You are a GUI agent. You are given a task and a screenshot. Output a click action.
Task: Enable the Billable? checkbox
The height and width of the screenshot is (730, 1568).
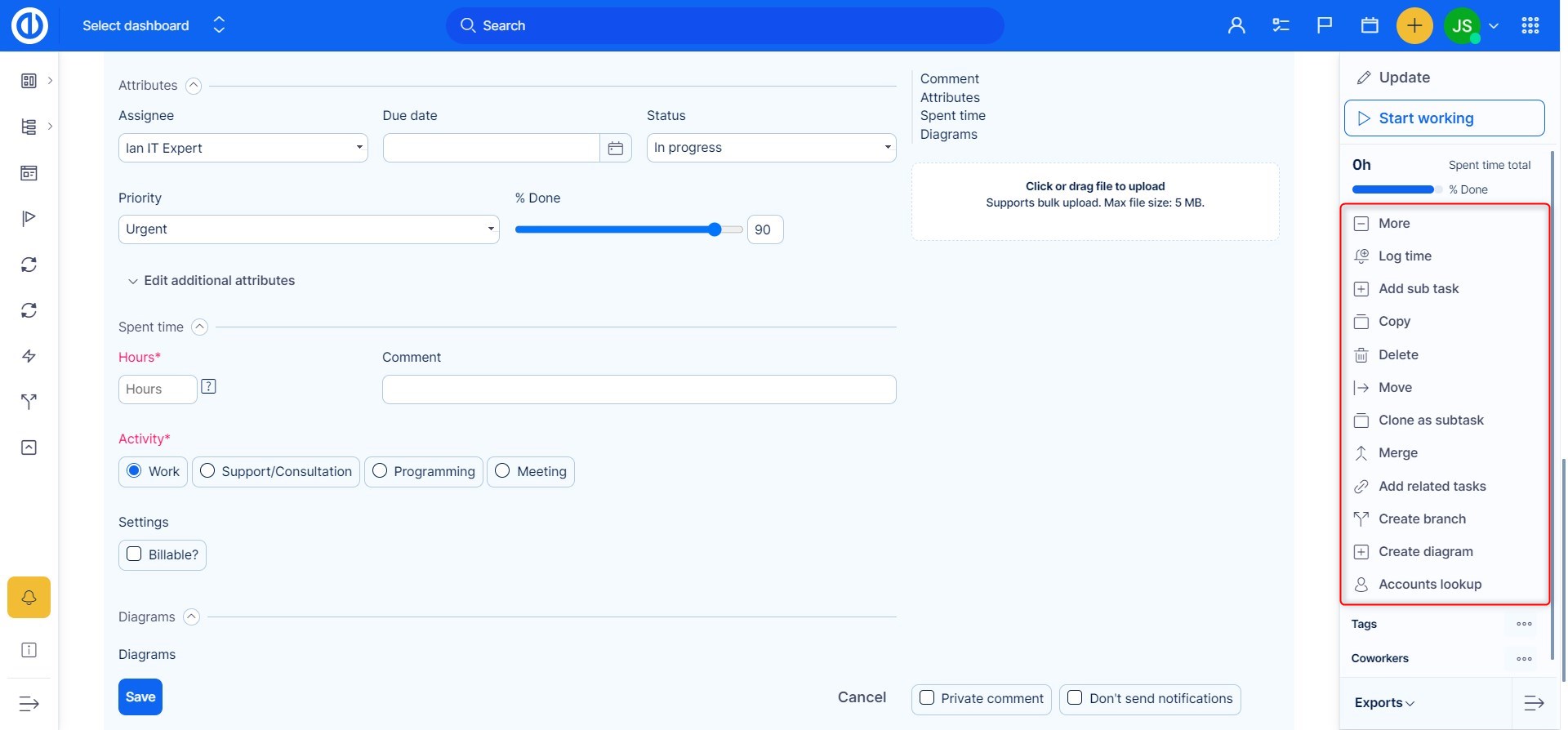135,554
